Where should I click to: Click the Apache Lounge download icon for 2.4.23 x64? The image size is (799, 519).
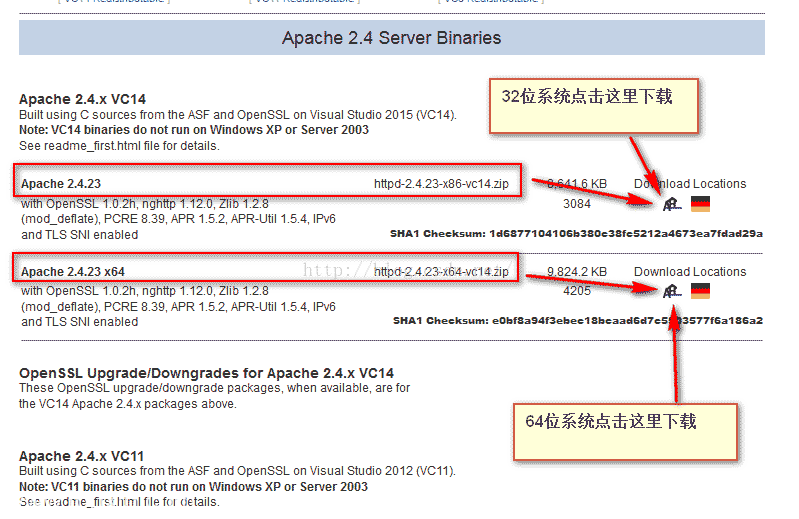click(x=672, y=291)
